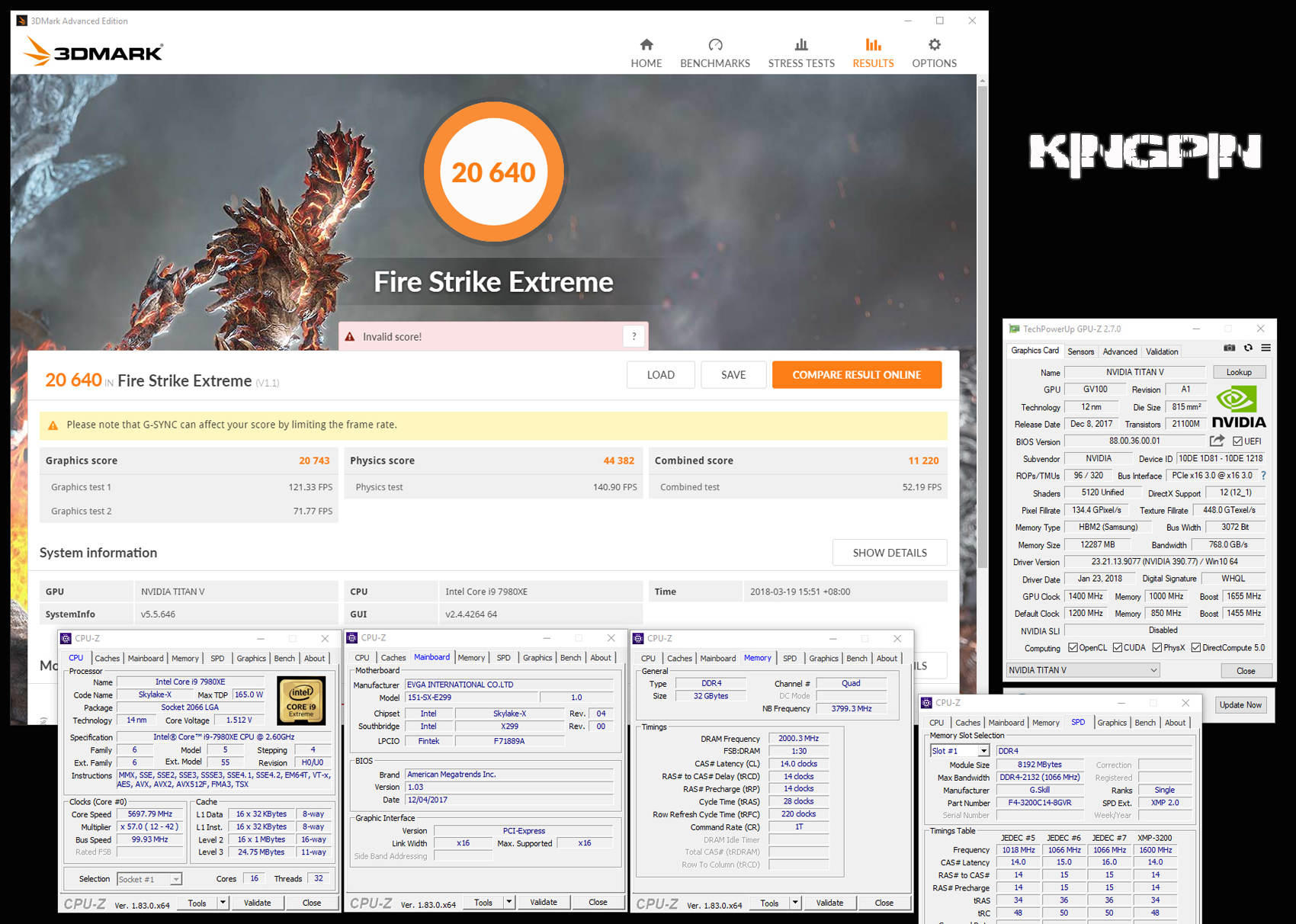Open the NVIDIA TITAN V GPU dropdown in GPU-Z
Screen dimensions: 1296x924
coord(1083,670)
